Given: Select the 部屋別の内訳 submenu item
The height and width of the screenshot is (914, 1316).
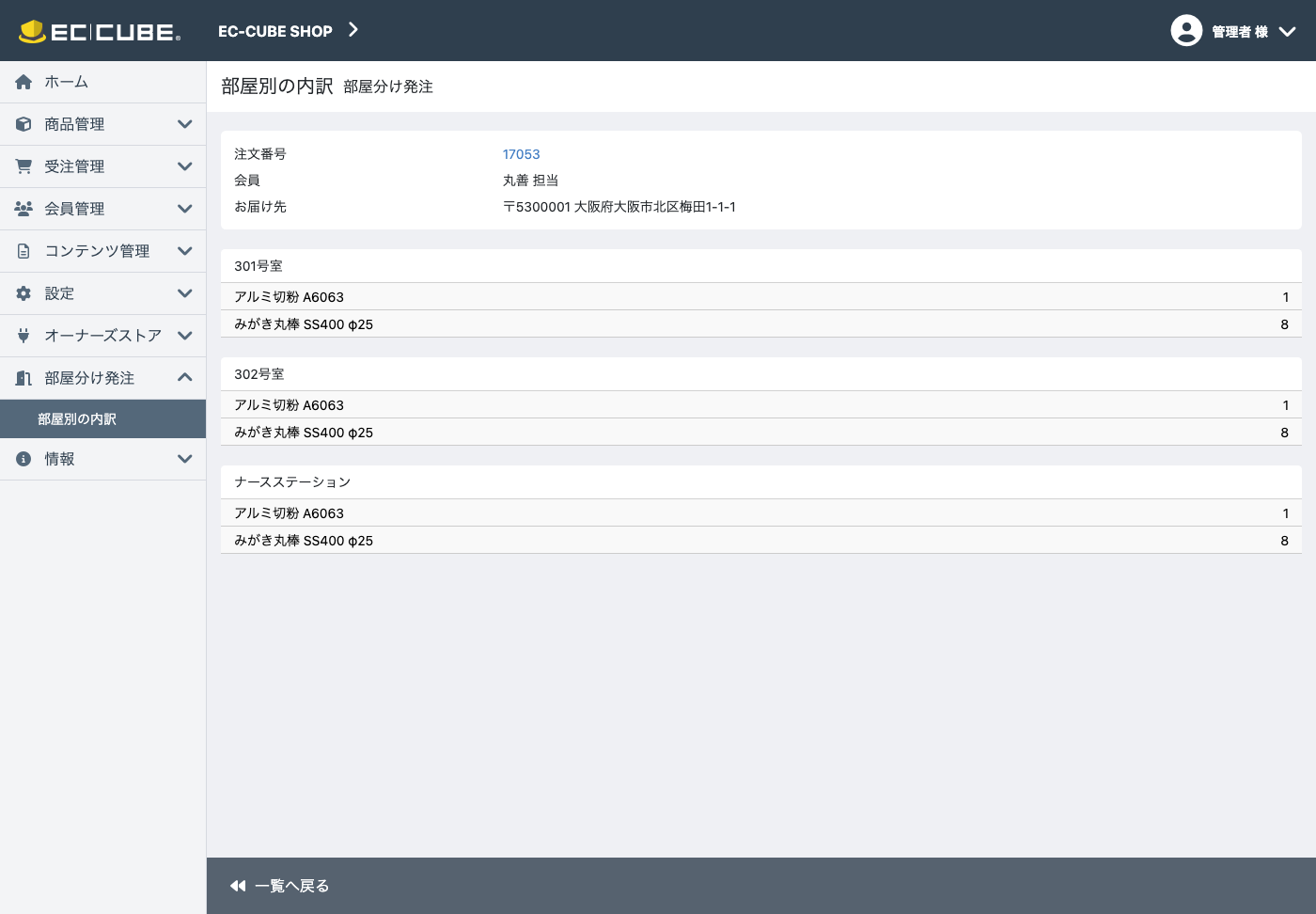Looking at the screenshot, I should click(102, 419).
